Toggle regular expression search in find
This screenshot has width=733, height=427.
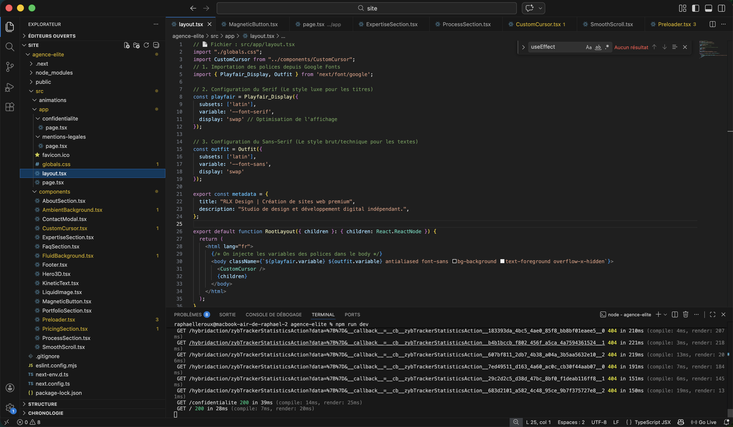[x=607, y=47]
